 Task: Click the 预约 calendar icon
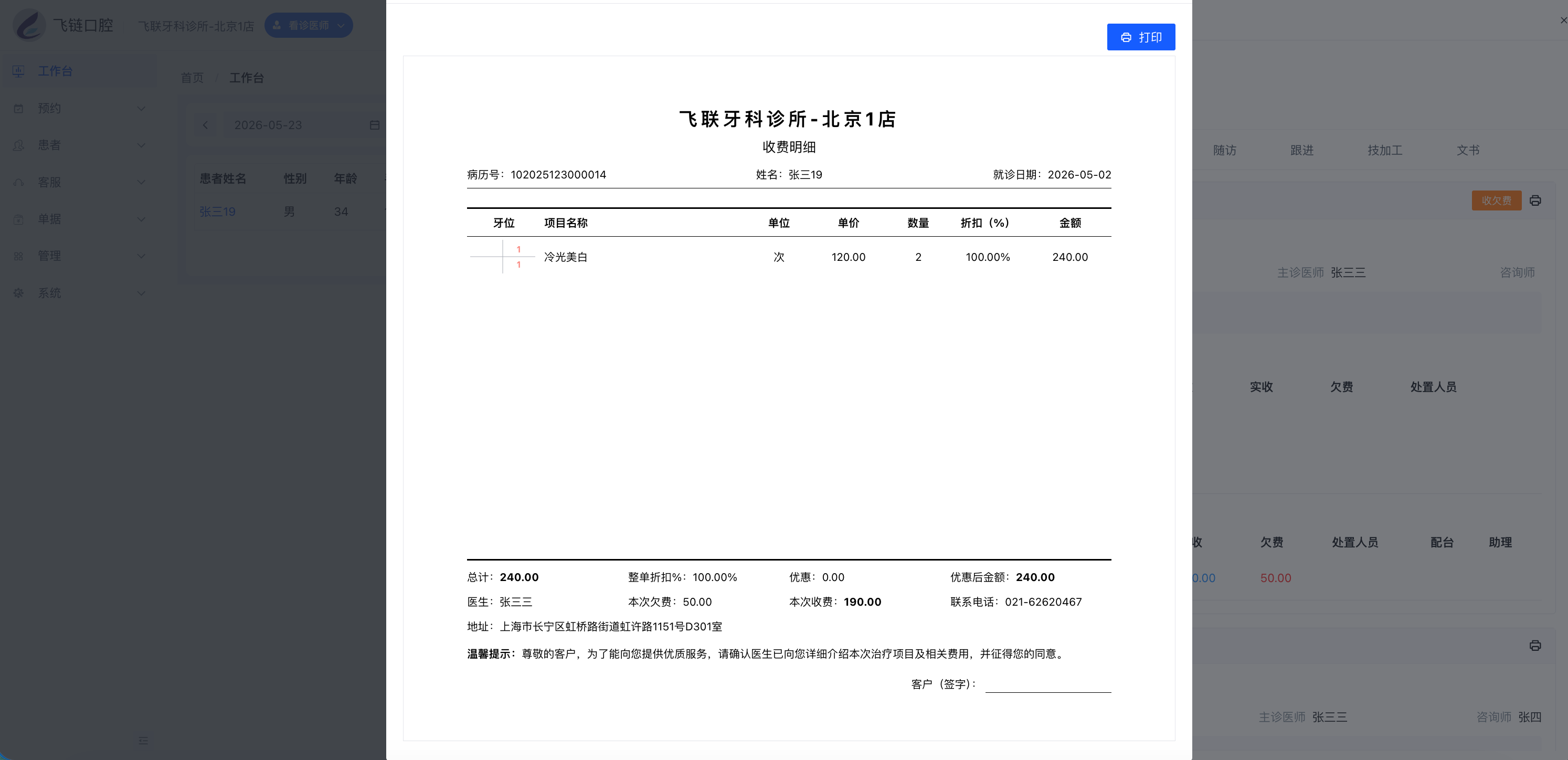tap(18, 109)
